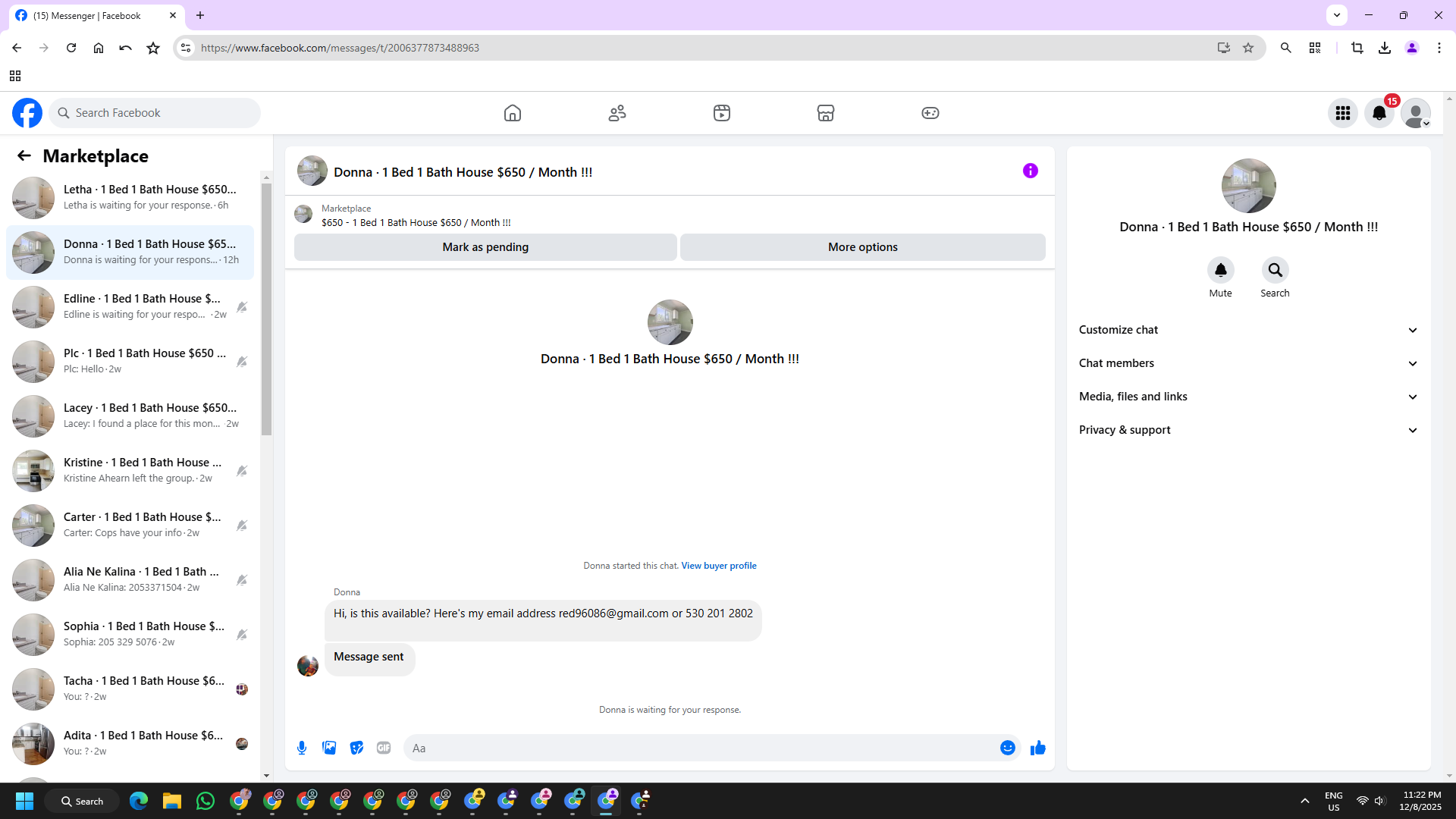Launch Microsoft Edge from taskbar
Viewport: 1456px width, 819px height.
[x=138, y=801]
